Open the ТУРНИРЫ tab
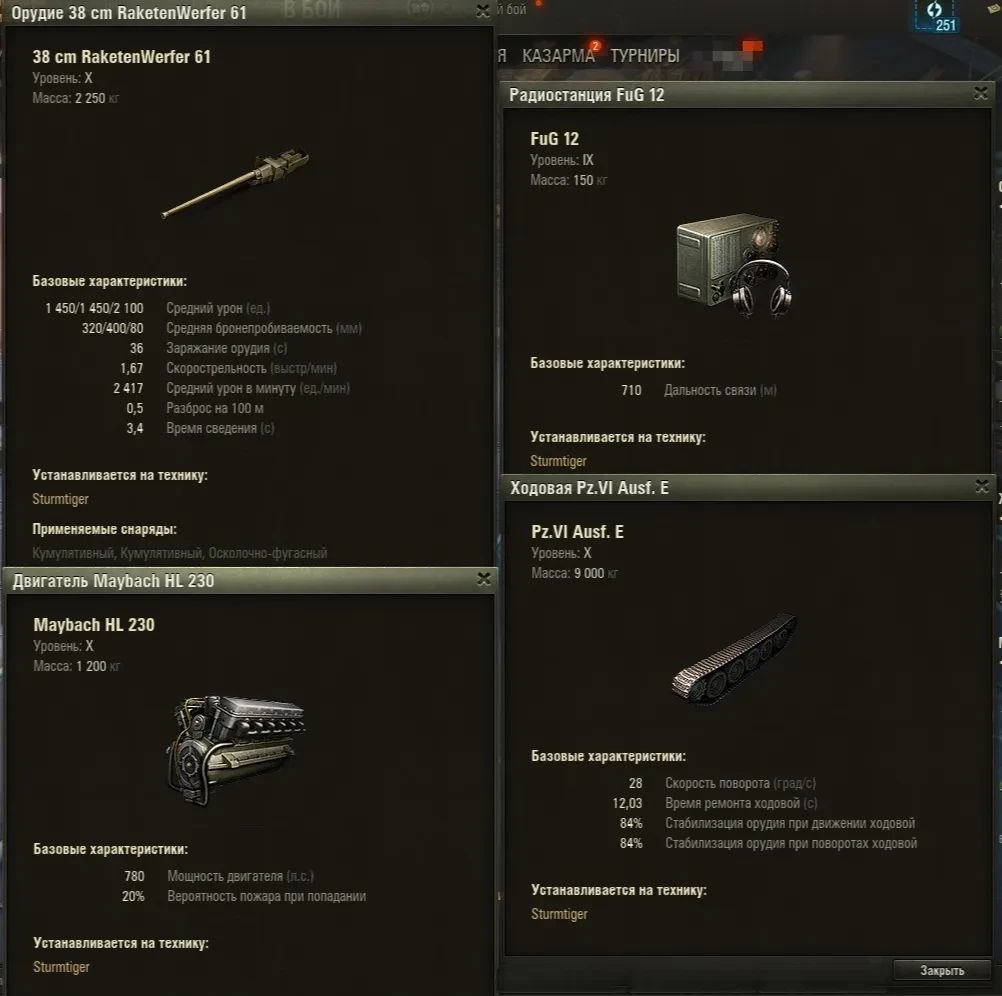 (x=645, y=56)
